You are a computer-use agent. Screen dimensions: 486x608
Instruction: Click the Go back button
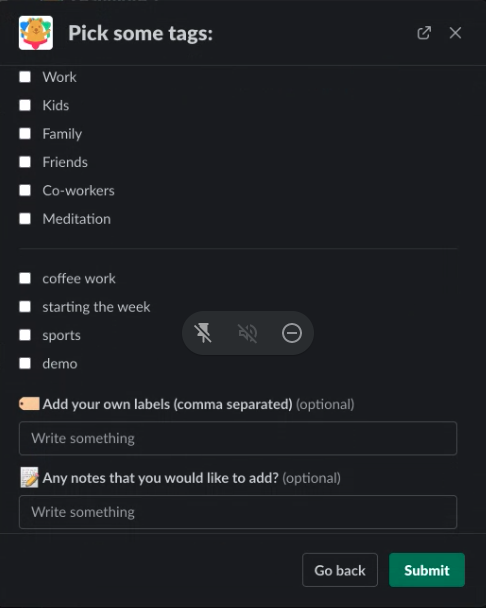tap(340, 570)
